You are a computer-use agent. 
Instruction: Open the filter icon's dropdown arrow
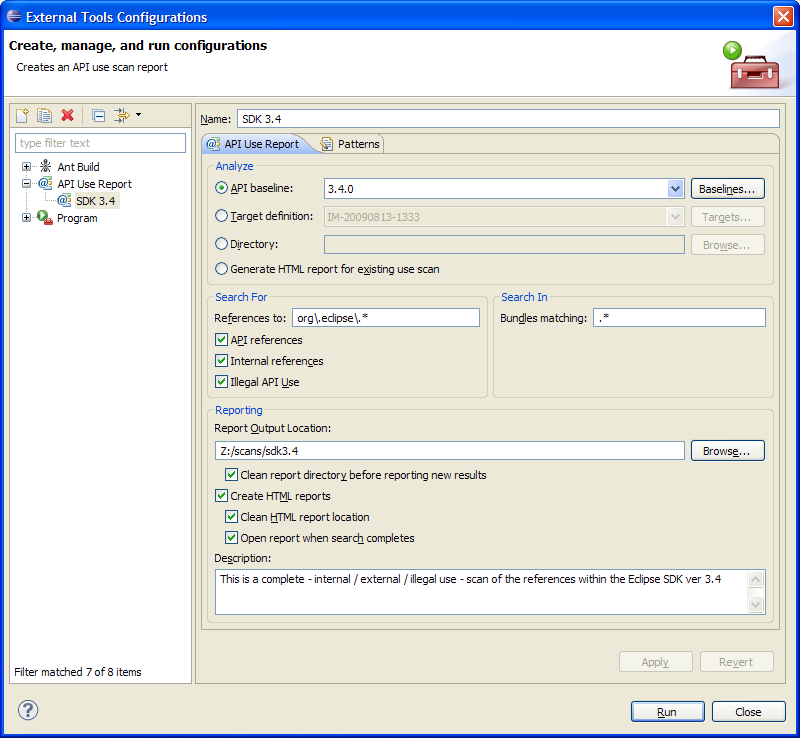coord(138,115)
